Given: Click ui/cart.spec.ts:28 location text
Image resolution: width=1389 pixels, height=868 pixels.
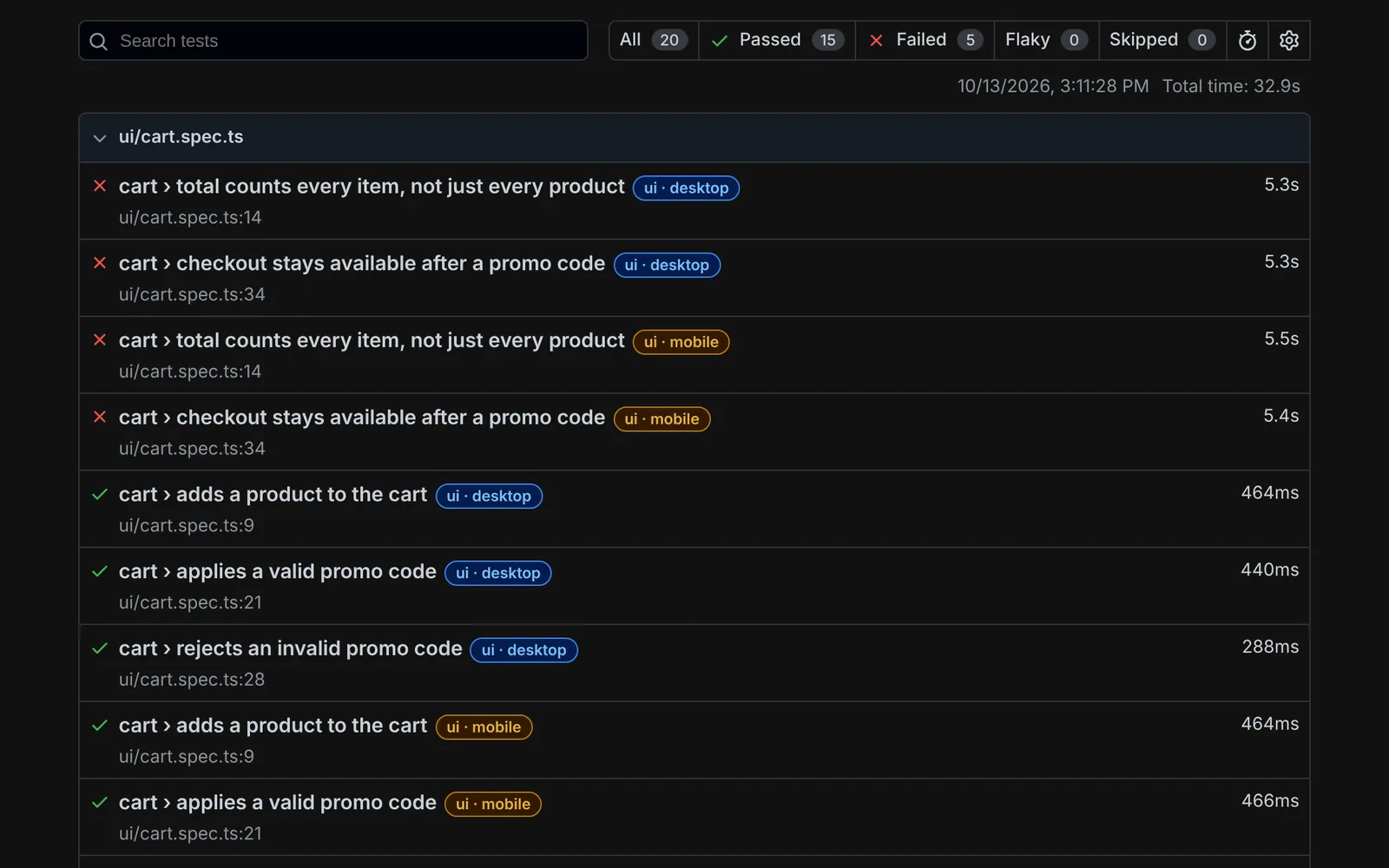Looking at the screenshot, I should (x=192, y=680).
